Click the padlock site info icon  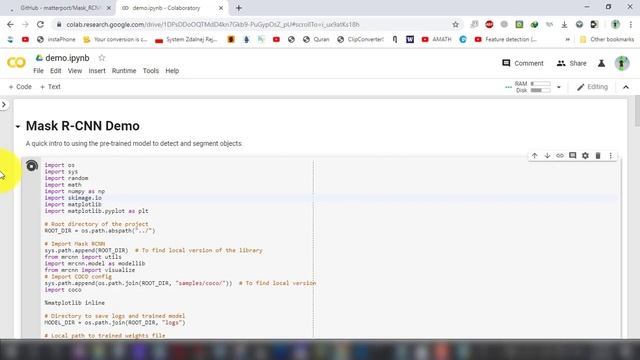[59, 24]
